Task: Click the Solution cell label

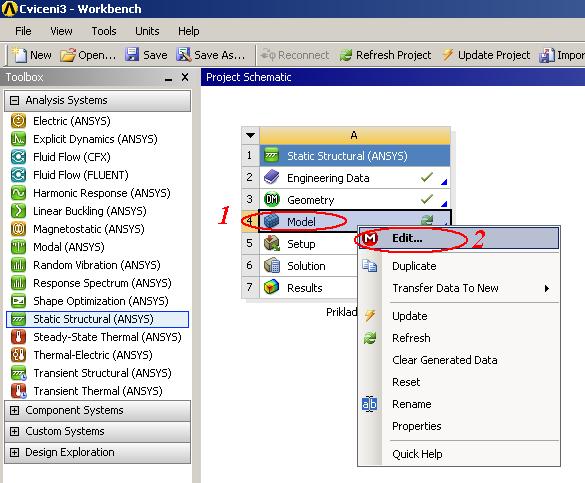Action: click(x=306, y=266)
